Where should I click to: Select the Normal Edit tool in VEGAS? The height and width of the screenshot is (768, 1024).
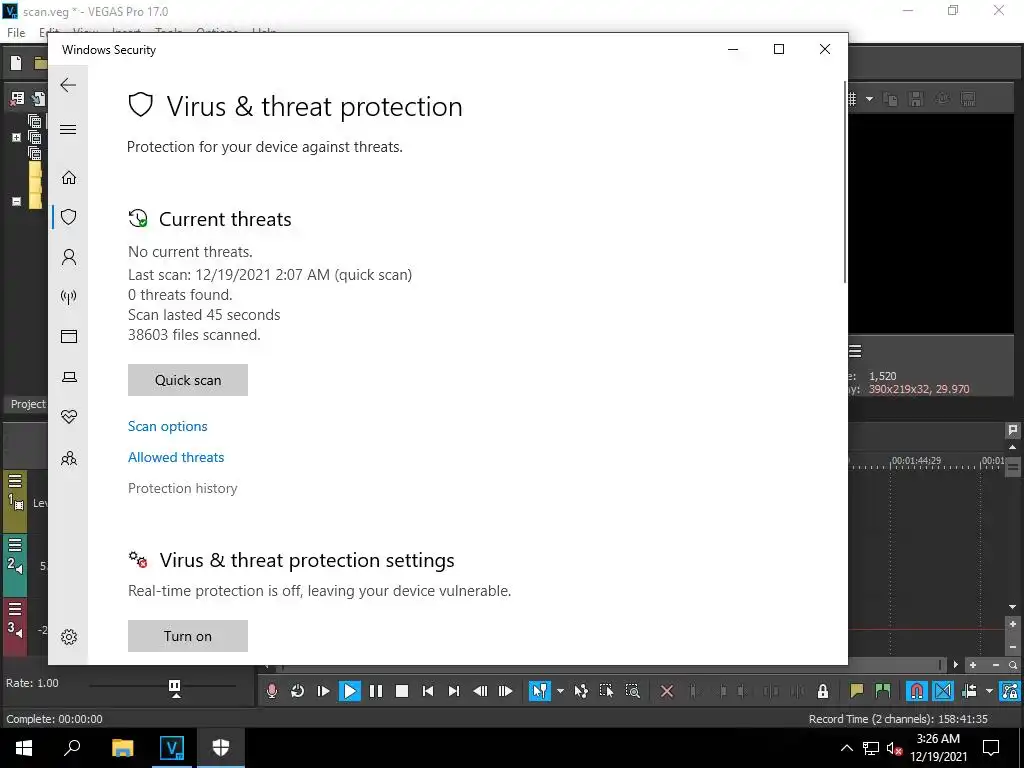[x=539, y=691]
